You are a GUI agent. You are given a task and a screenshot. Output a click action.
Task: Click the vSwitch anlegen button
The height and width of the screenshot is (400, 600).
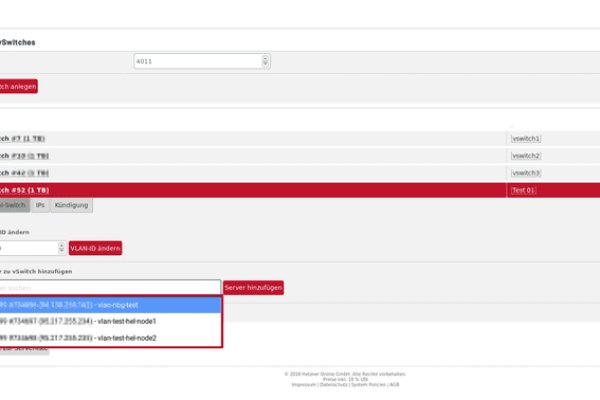click(18, 87)
